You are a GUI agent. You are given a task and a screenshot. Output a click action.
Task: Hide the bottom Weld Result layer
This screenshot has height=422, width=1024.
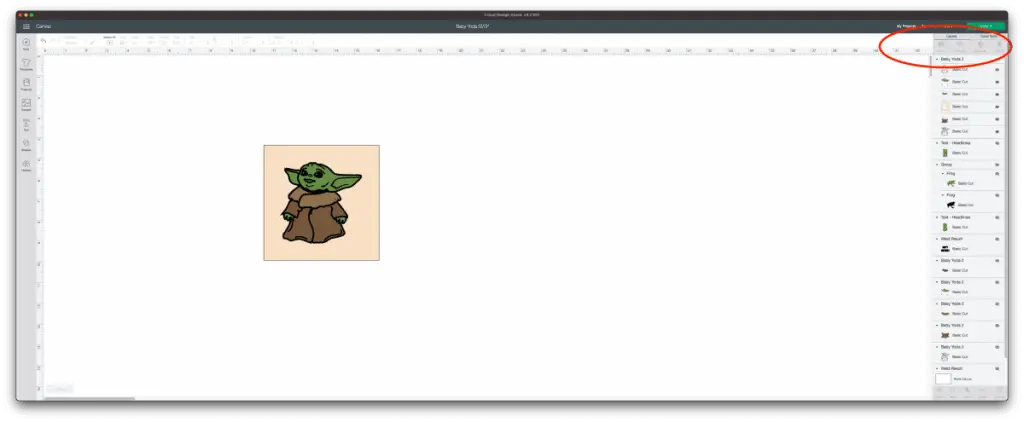(x=997, y=368)
